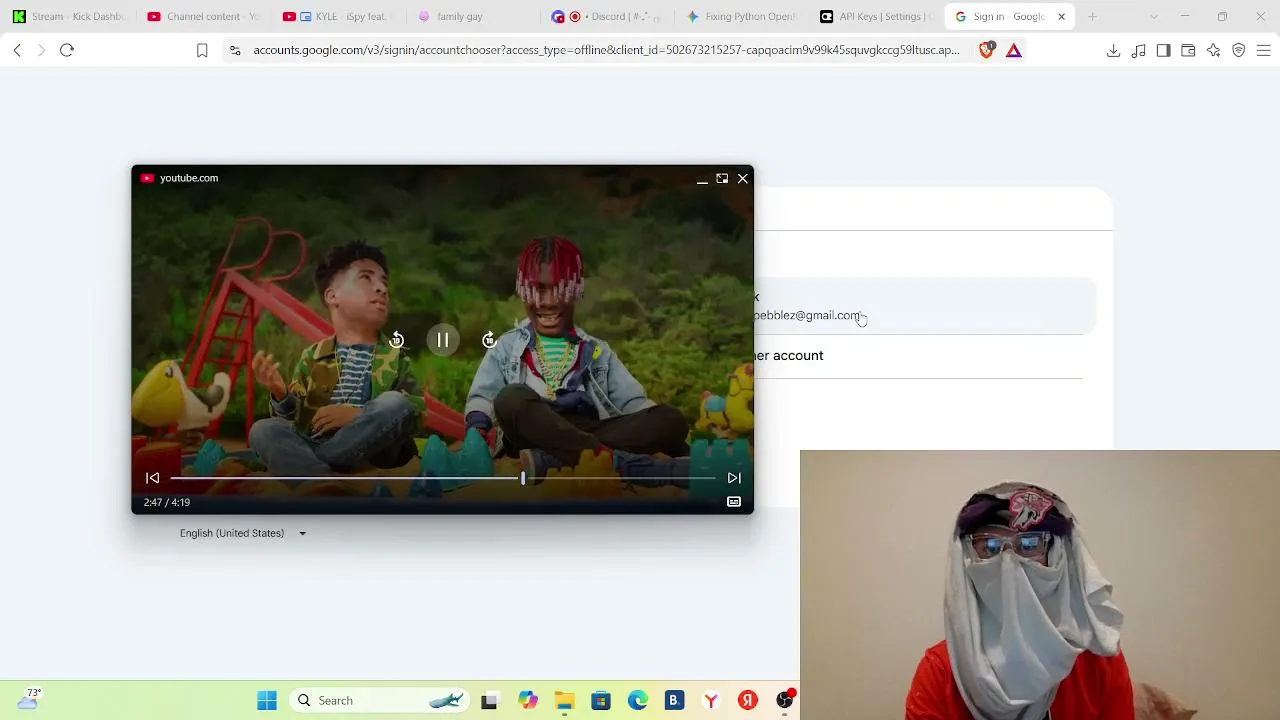
Task: Open the OBS Studio taskbar icon
Action: coord(785,700)
